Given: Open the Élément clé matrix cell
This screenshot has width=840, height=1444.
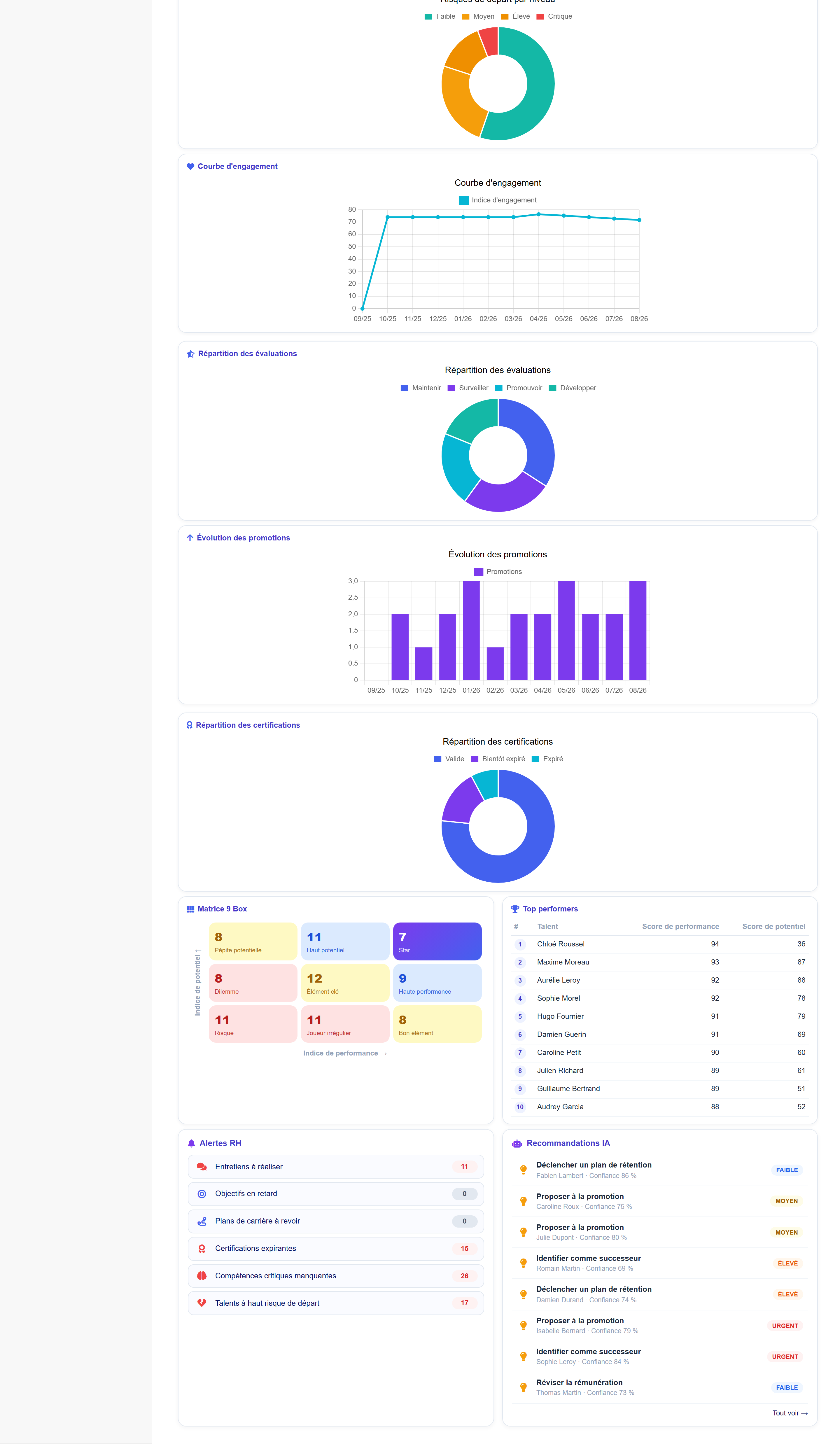Looking at the screenshot, I should tap(345, 983).
